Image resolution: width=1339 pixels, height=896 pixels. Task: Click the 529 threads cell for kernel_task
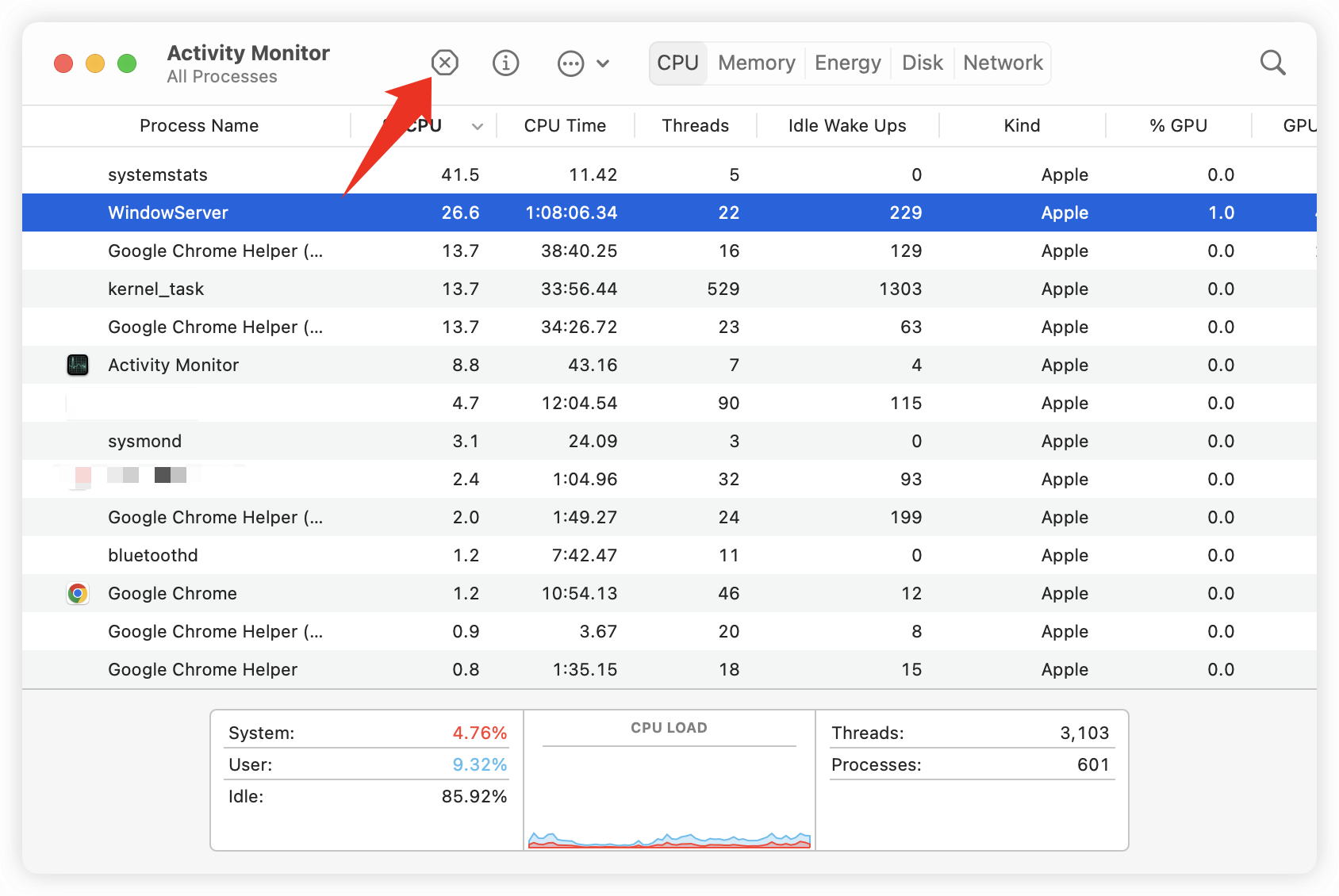pyautogui.click(x=723, y=289)
